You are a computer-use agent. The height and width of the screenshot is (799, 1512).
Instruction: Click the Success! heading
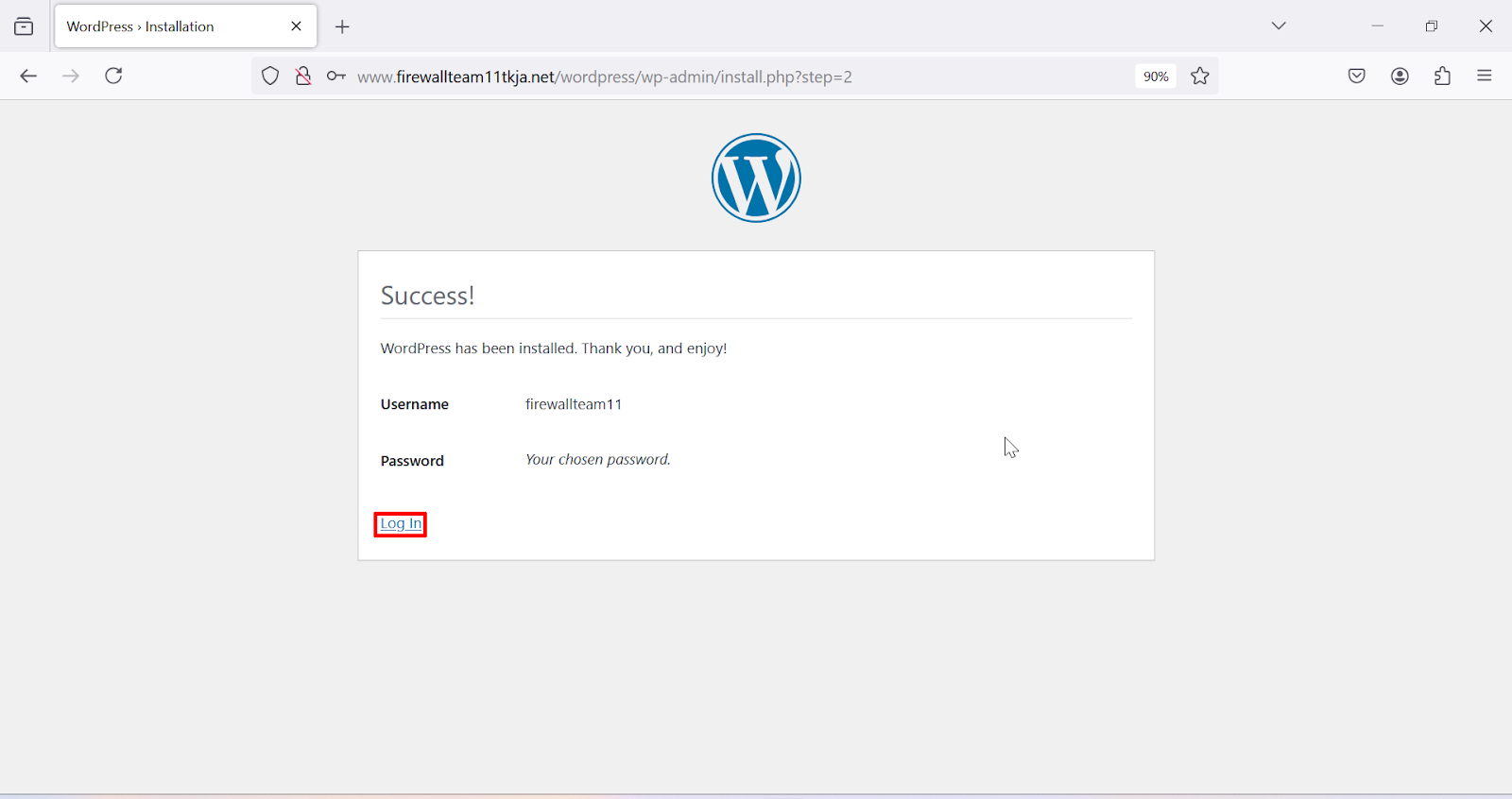(x=427, y=296)
